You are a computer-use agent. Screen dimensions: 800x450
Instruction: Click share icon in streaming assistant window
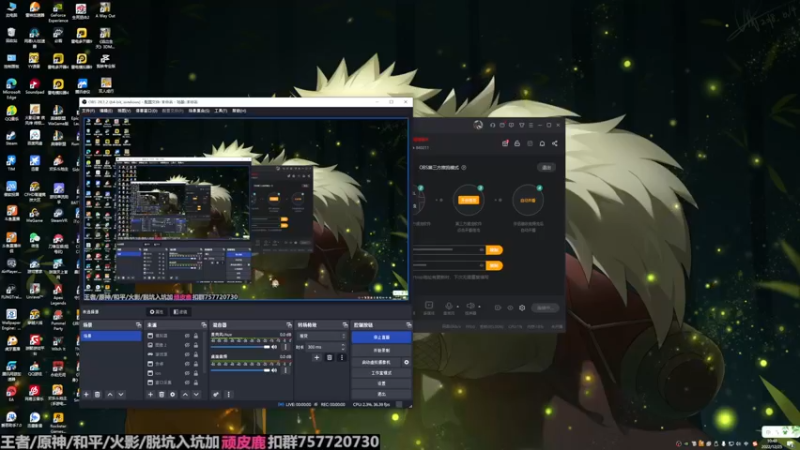click(x=555, y=143)
